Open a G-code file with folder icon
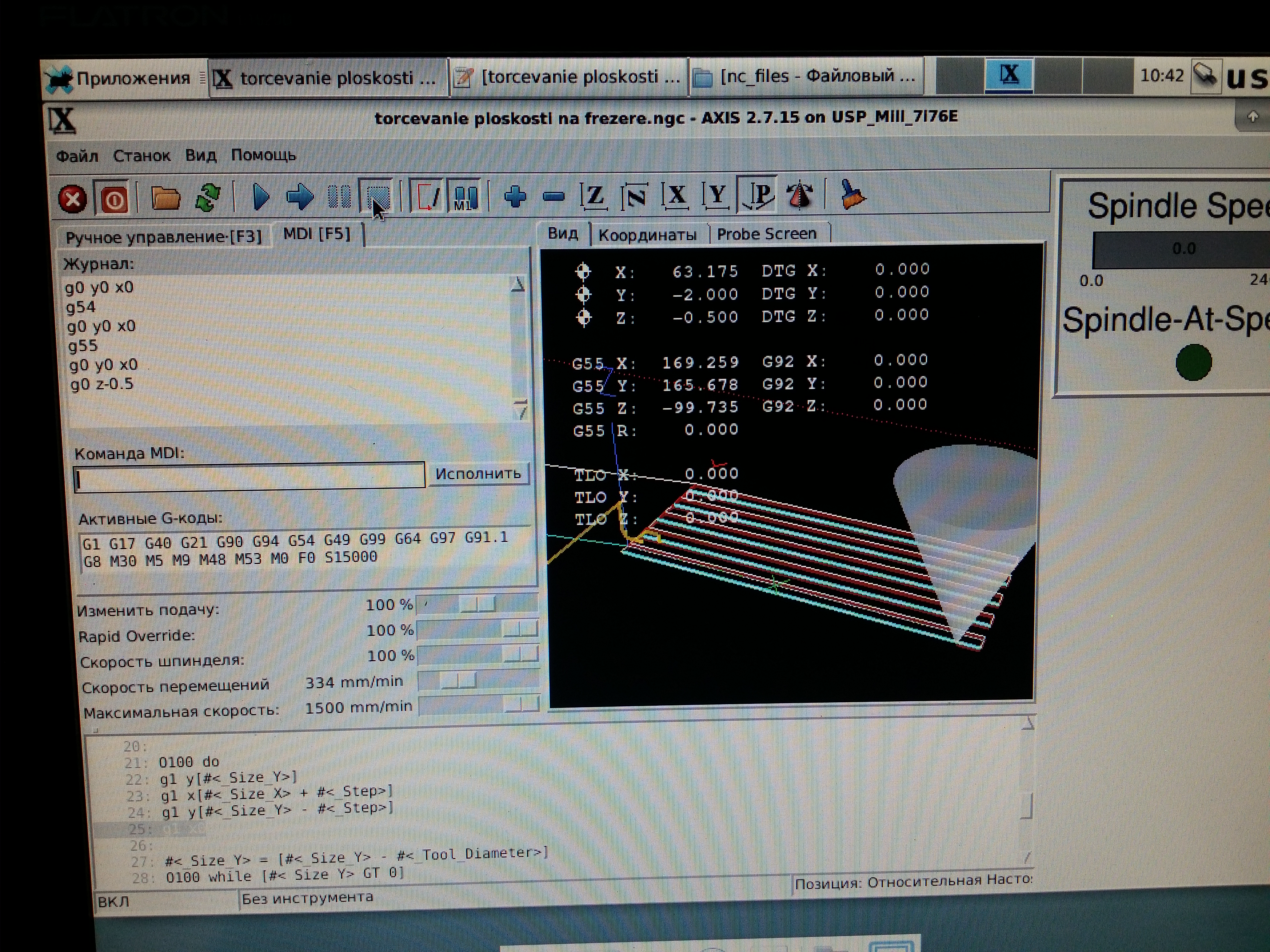This screenshot has width=1270, height=952. (x=165, y=199)
